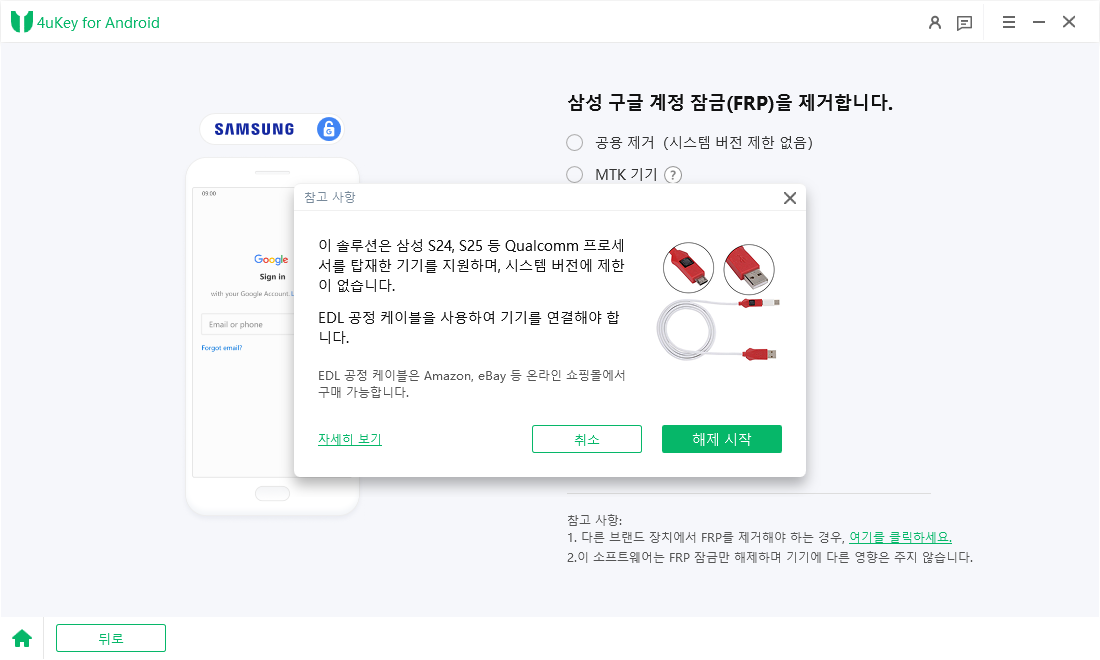1100x660 pixels.
Task: Click the 취소 button
Action: point(586,439)
